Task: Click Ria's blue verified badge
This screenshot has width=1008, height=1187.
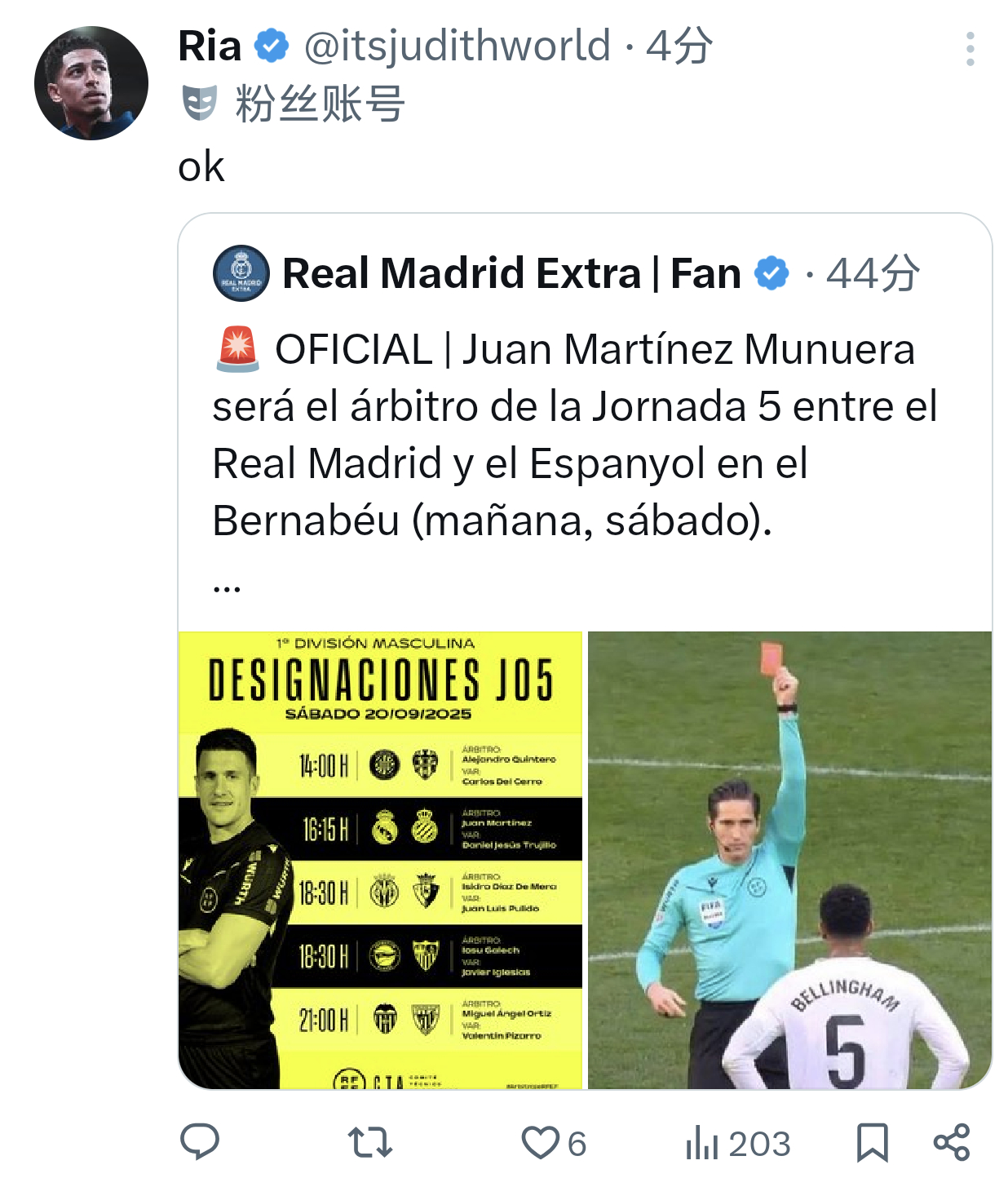Action: click(x=272, y=46)
